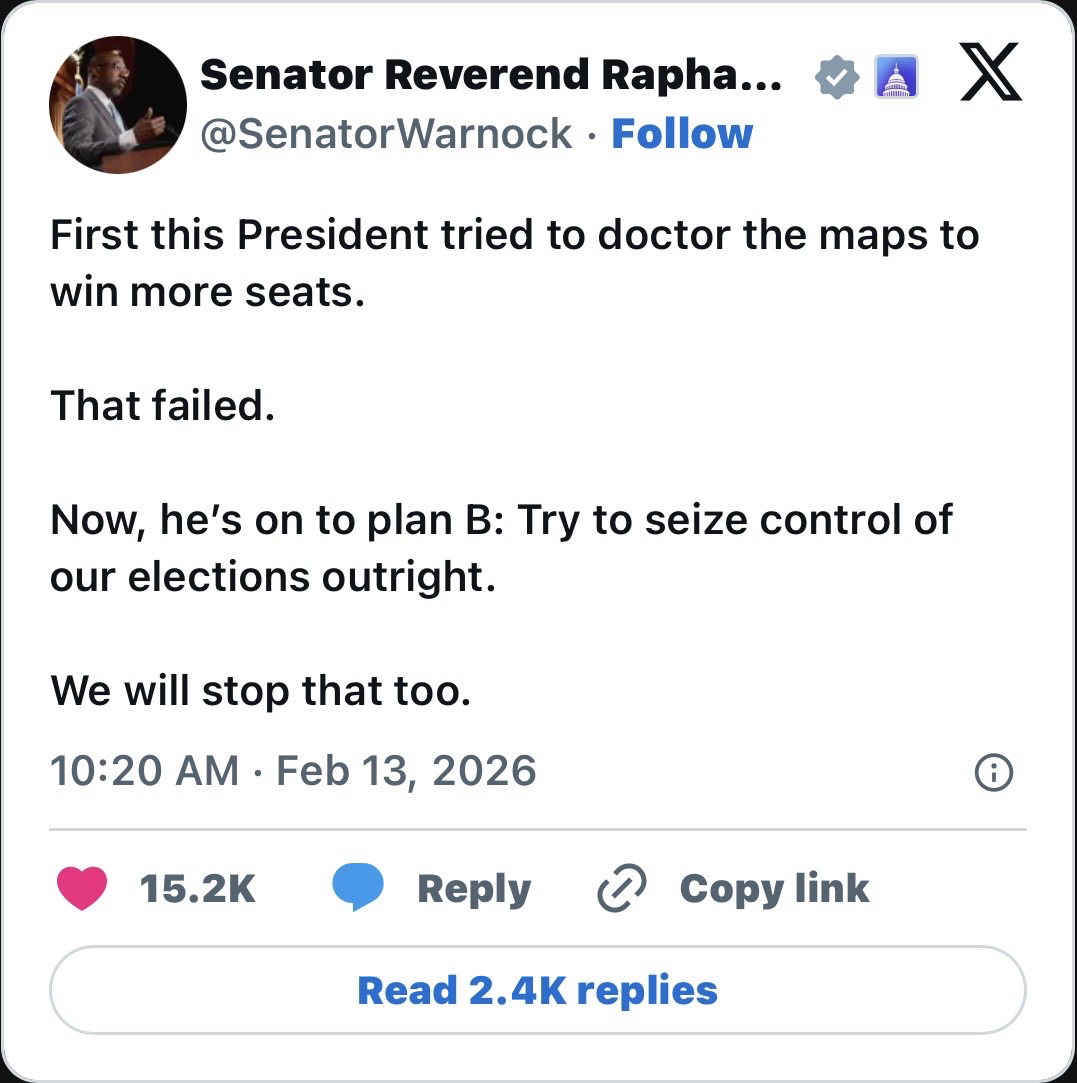The width and height of the screenshot is (1077, 1083).
Task: Open the 10:20 AM Feb 13, 2026 timestamp
Action: pos(293,771)
